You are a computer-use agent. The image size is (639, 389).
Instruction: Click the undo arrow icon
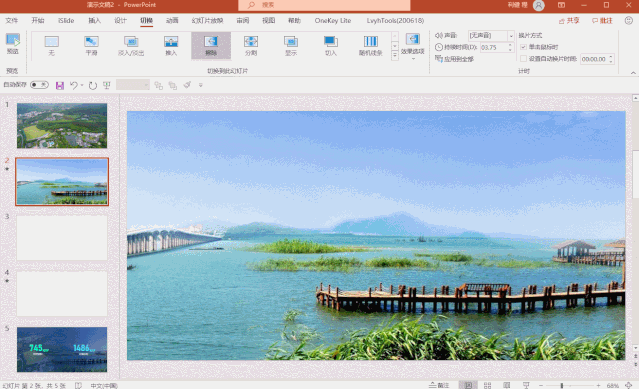tap(74, 85)
